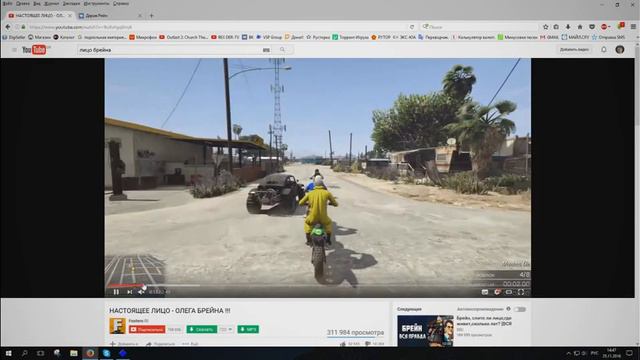Open Firefox bookmarks library icon
The image size is (640, 360).
(x=556, y=27)
